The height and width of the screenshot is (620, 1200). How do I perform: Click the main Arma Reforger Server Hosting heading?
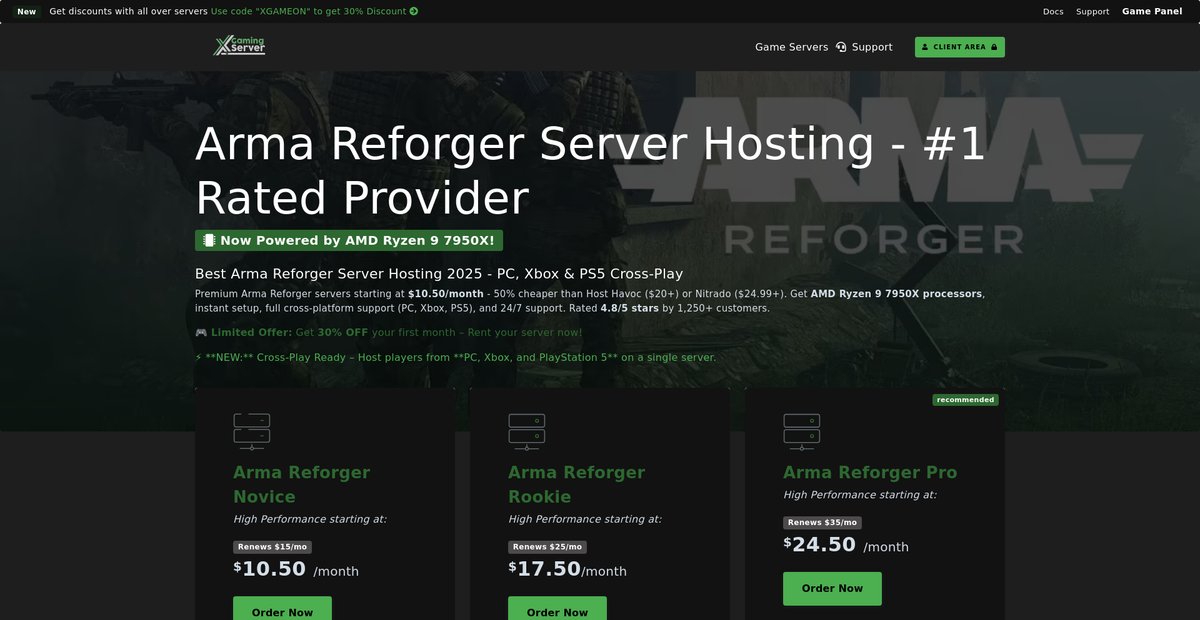590,171
